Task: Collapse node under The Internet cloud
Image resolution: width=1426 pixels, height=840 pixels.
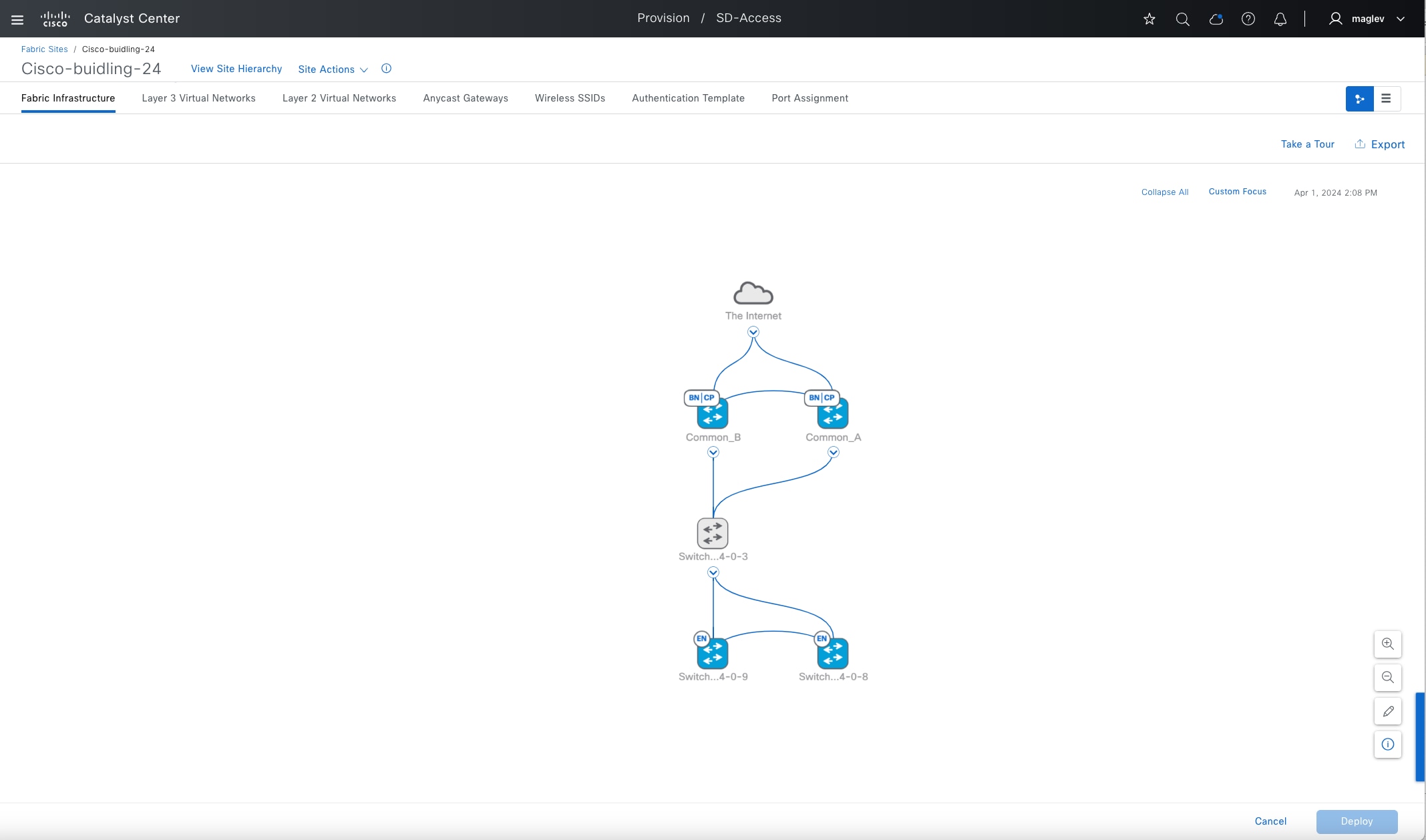Action: pos(753,332)
